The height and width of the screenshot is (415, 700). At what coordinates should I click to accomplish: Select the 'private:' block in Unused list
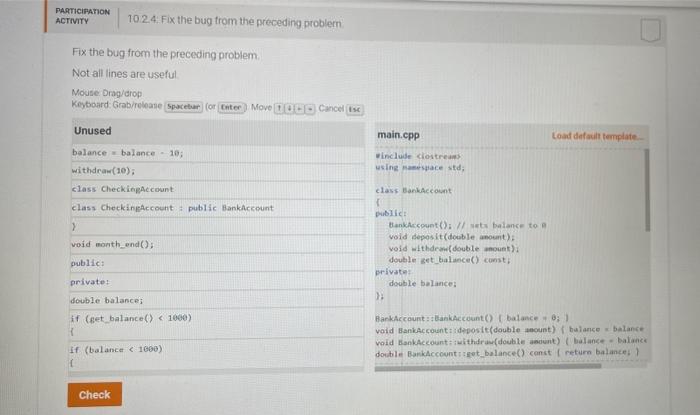(217, 282)
